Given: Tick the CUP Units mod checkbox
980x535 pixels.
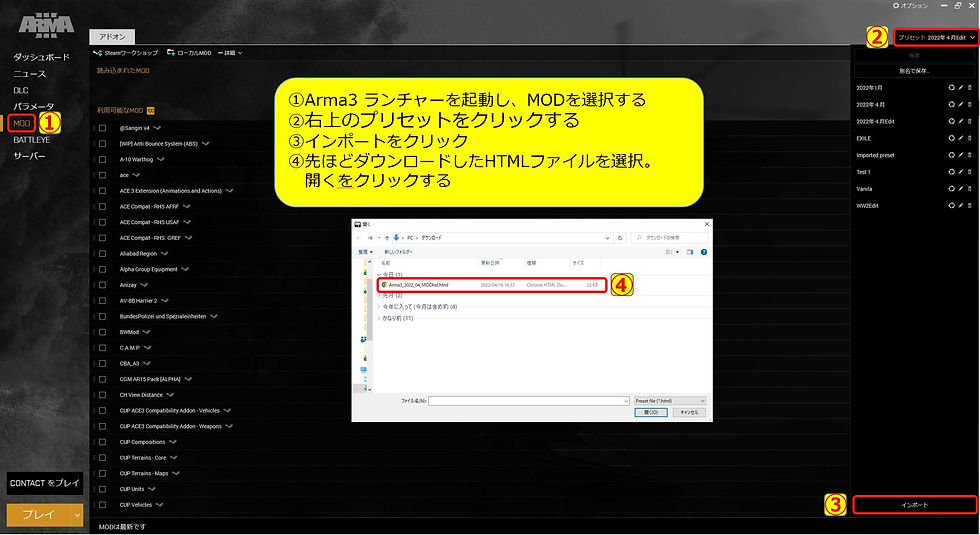Looking at the screenshot, I should click(102, 489).
